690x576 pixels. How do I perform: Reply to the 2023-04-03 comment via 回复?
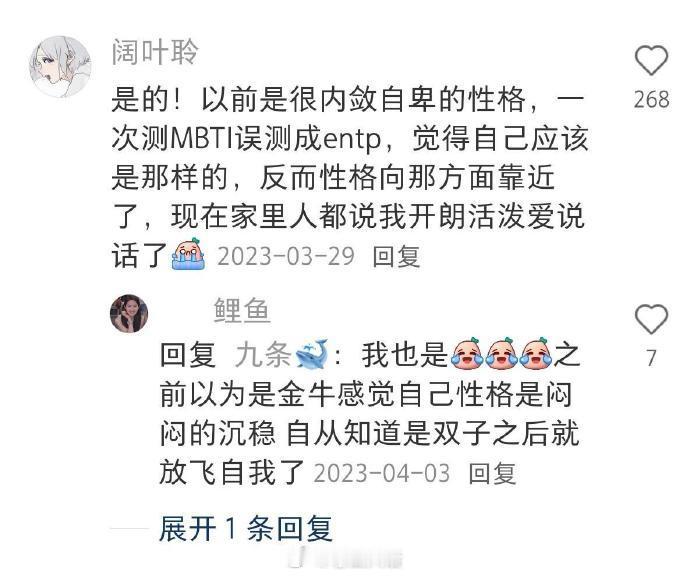click(492, 473)
